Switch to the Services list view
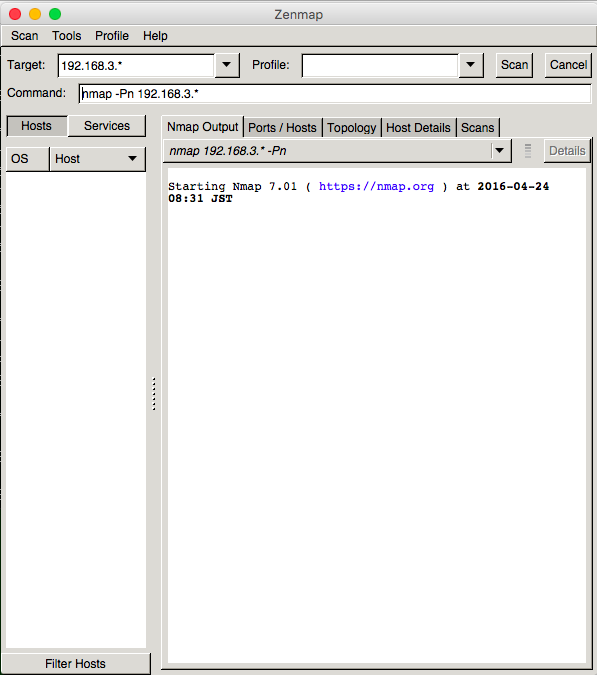Screen dimensions: 597x675 point(107,126)
